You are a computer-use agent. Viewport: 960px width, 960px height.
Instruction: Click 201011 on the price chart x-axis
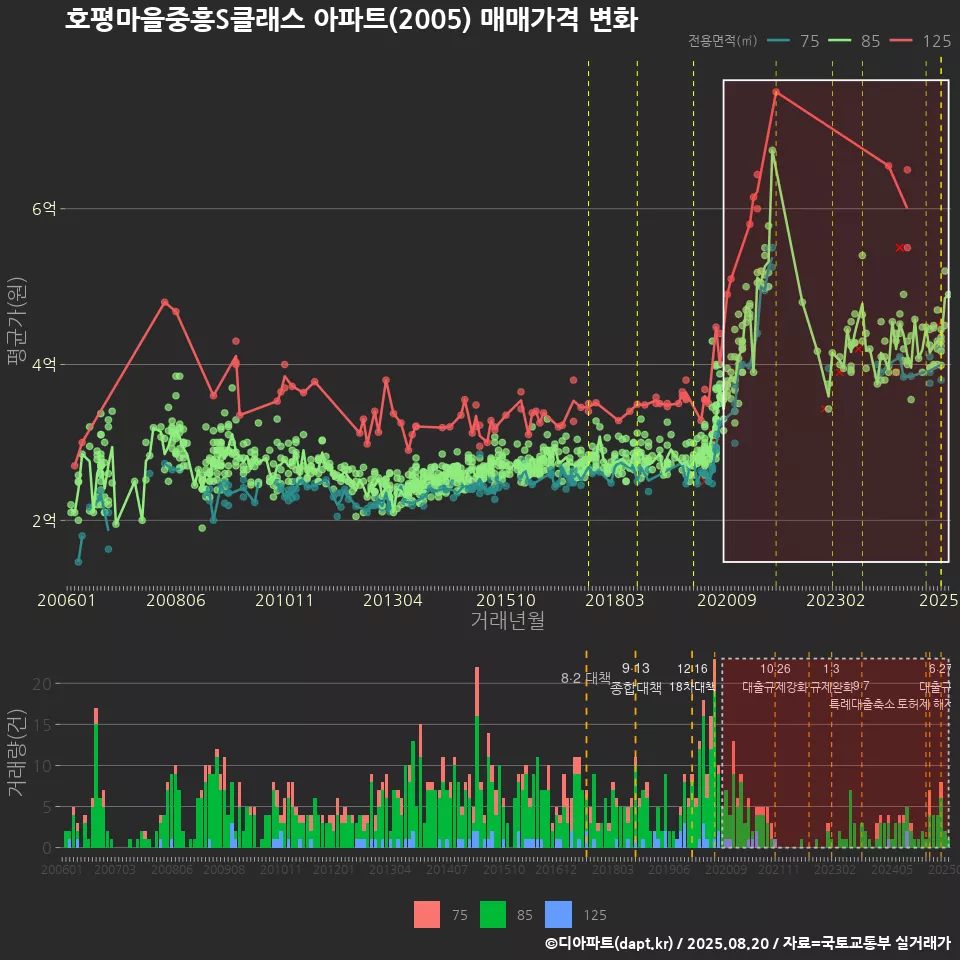(284, 600)
